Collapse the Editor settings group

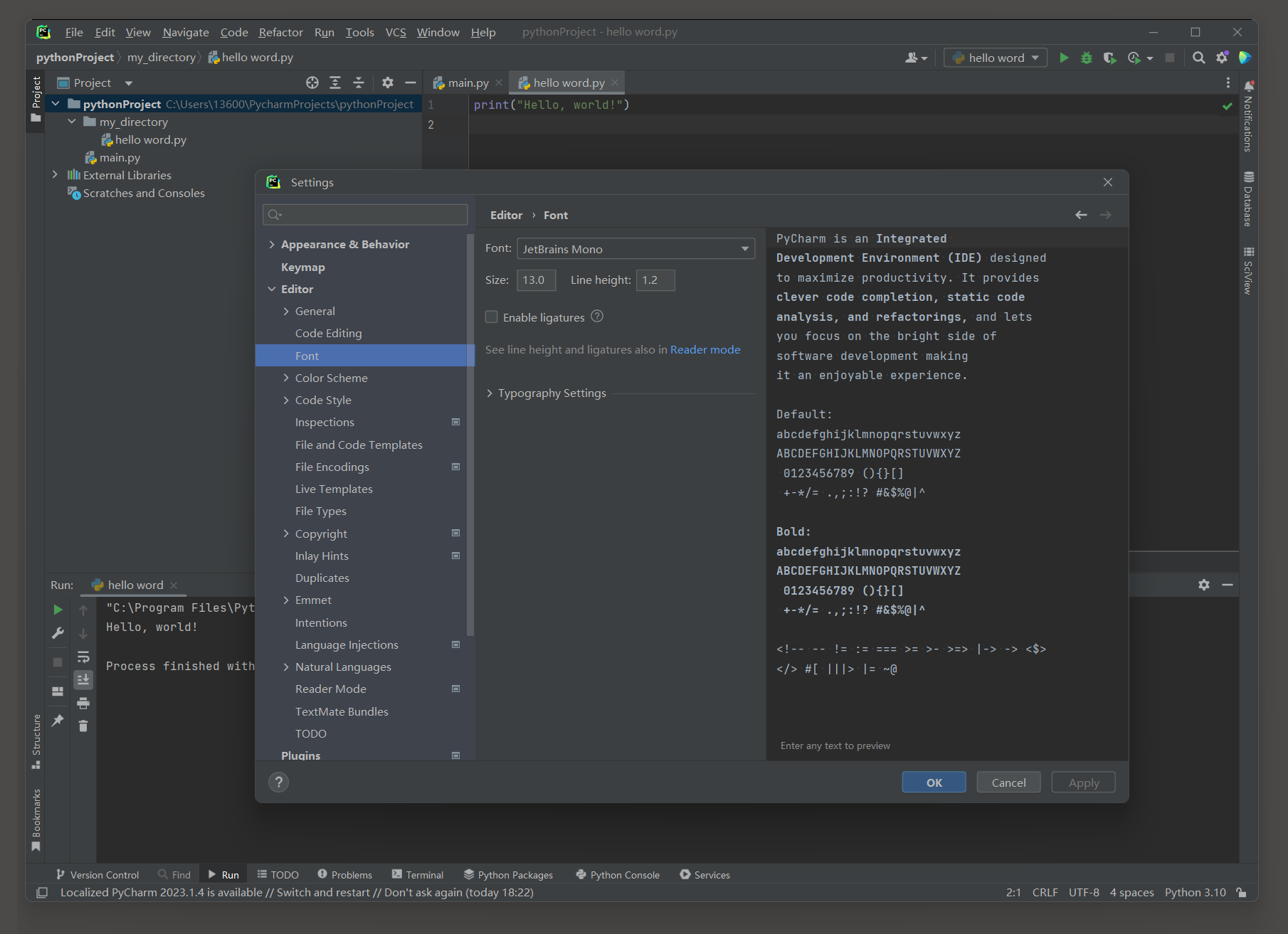pyautogui.click(x=272, y=290)
